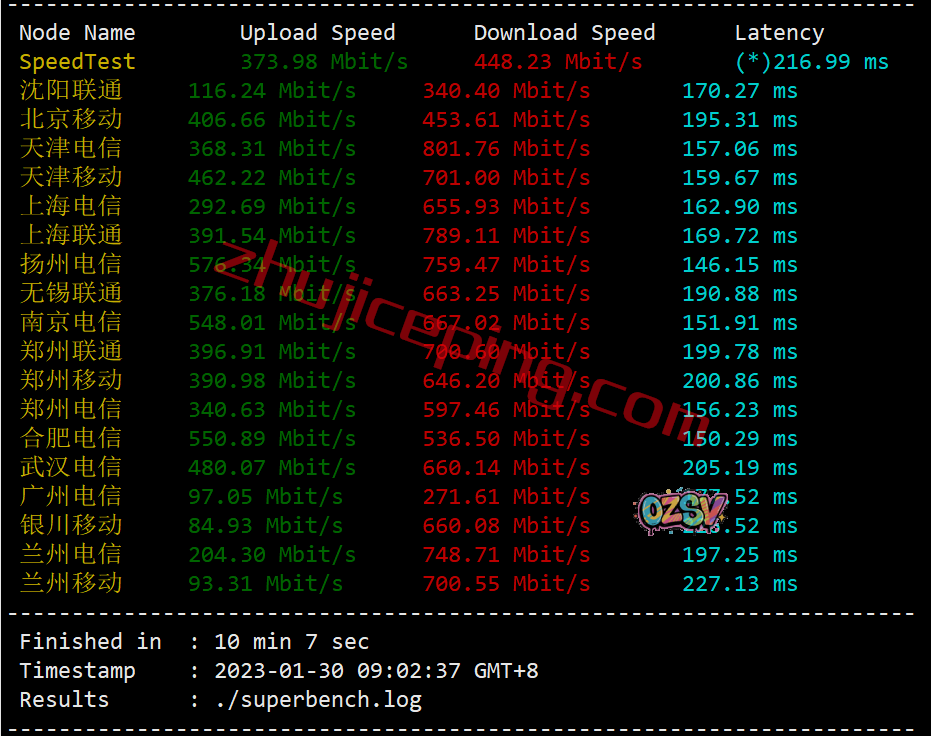Click the Download Speed column header
The width and height of the screenshot is (931, 736).
[565, 33]
